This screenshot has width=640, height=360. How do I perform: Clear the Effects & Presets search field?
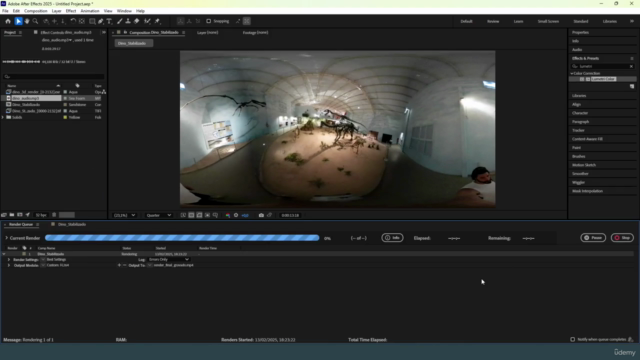click(631, 66)
